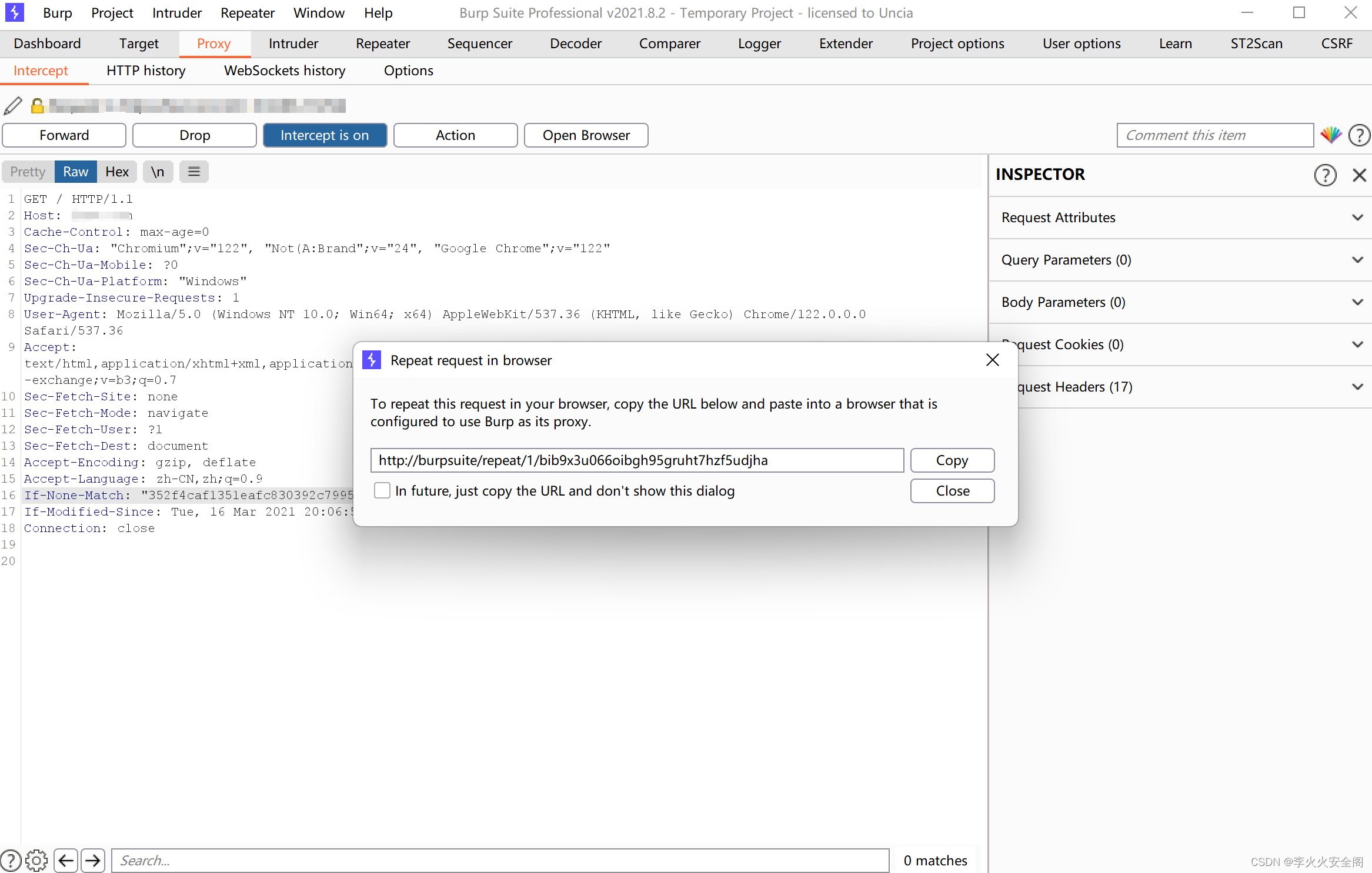
Task: Open the highlight color picker icon
Action: tap(1331, 135)
